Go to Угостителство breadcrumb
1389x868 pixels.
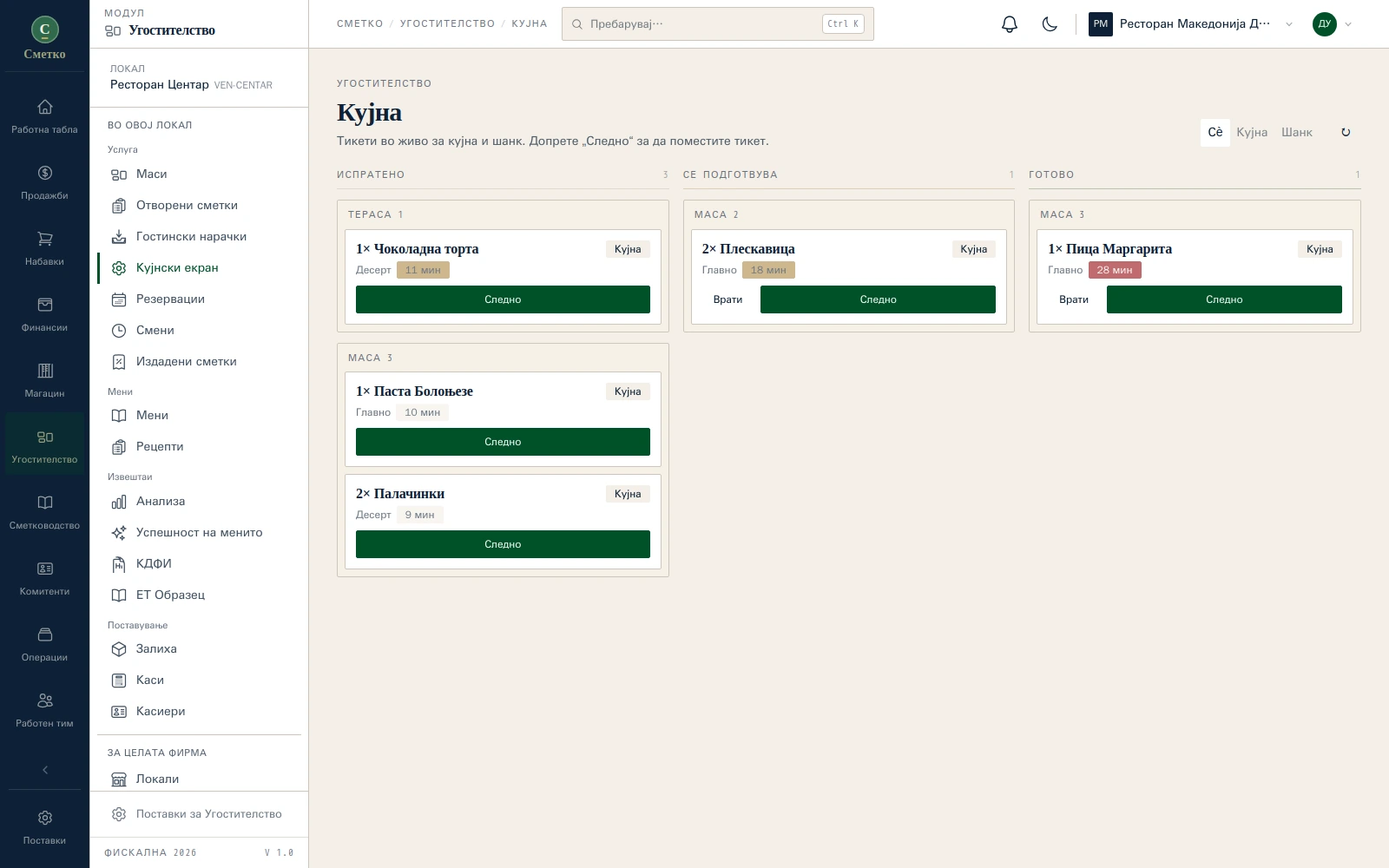coord(447,24)
